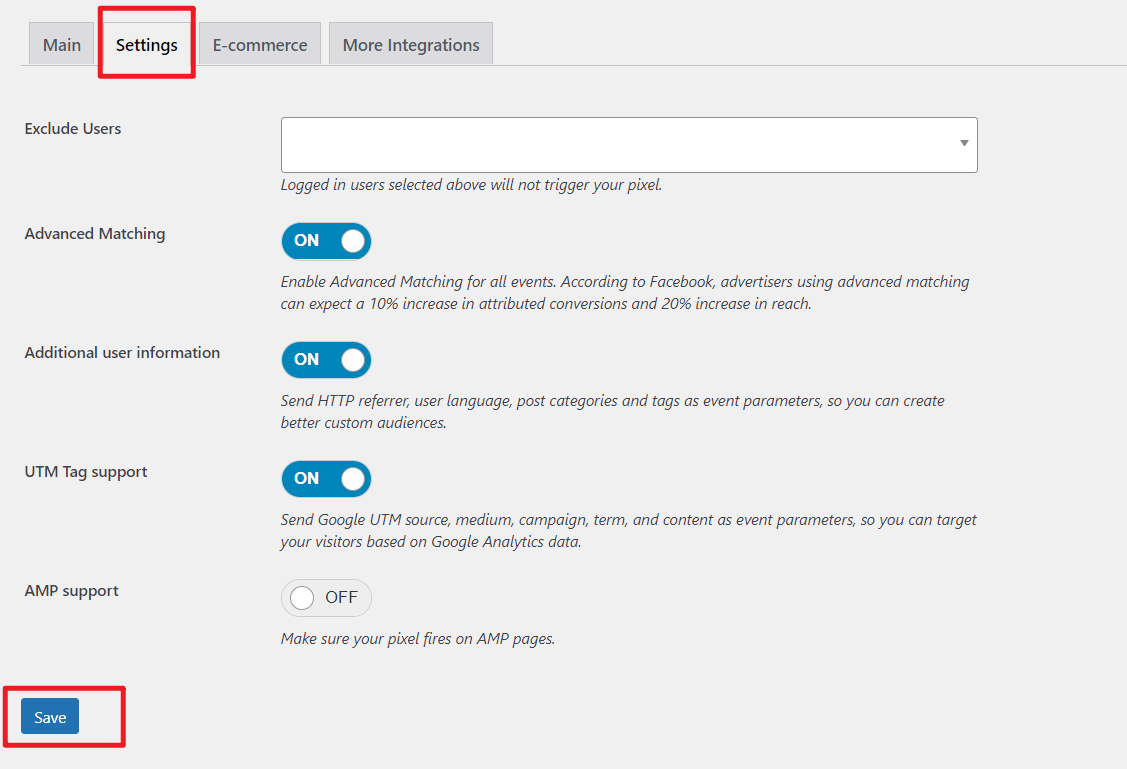
Task: Toggle UTM Tag support off
Action: point(326,479)
